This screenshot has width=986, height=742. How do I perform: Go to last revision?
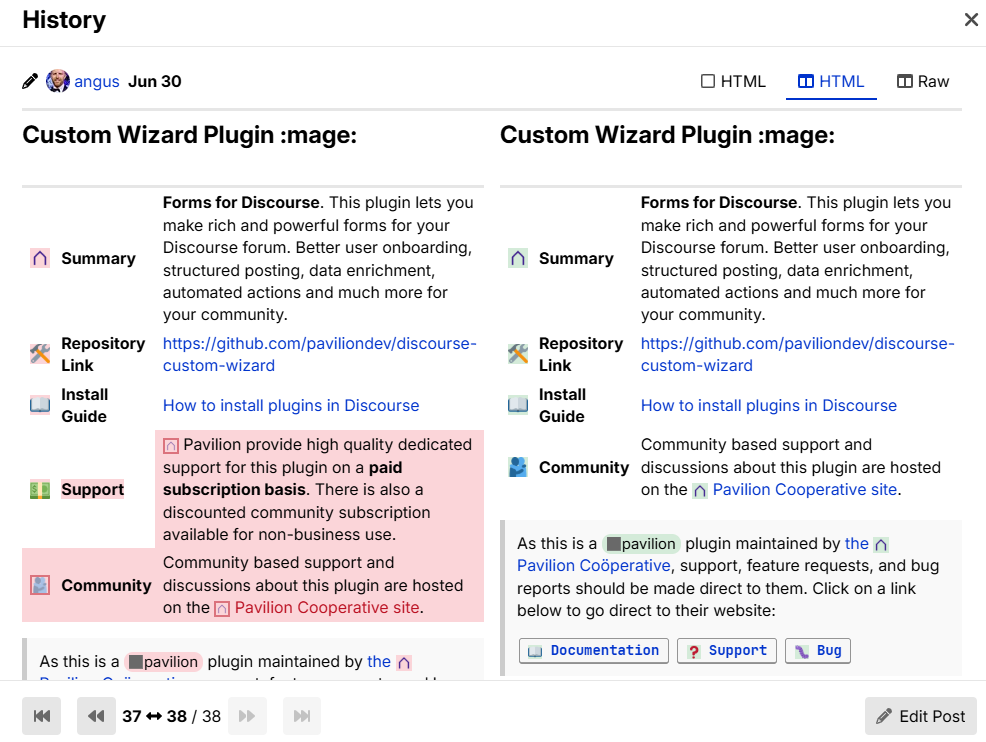click(x=302, y=716)
